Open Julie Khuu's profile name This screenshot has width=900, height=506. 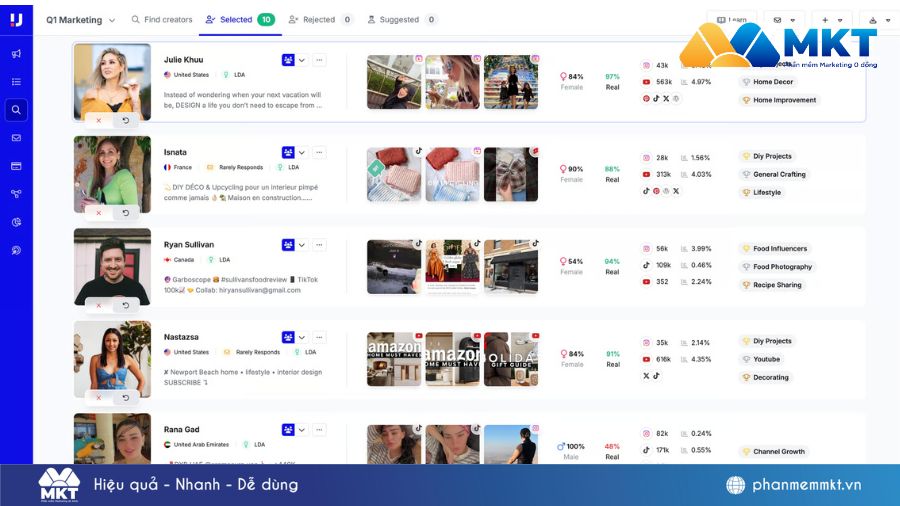click(x=183, y=60)
